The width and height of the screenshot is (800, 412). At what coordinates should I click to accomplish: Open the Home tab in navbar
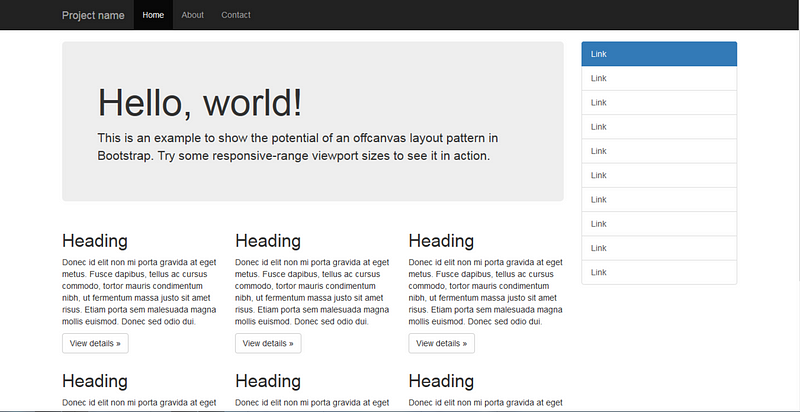[x=153, y=15]
